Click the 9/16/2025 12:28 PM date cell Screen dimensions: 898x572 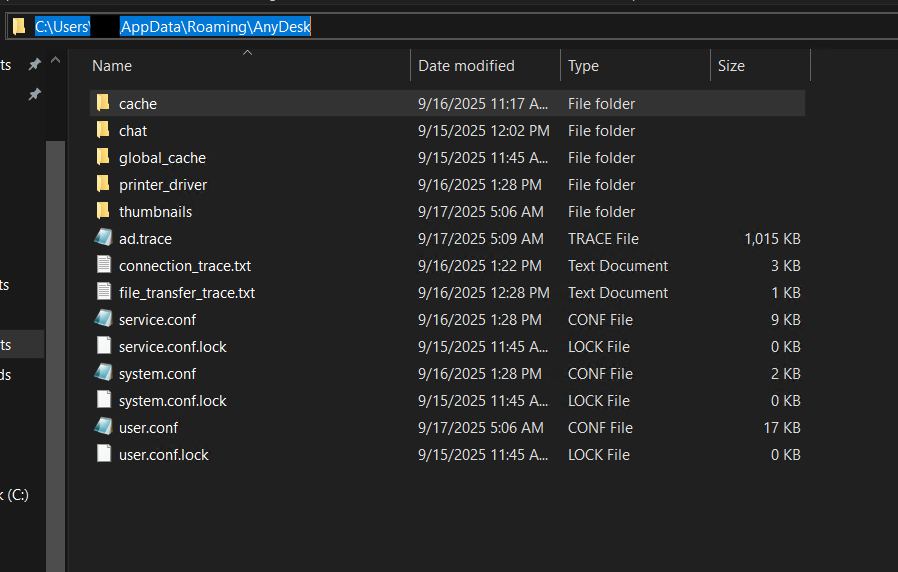tap(483, 293)
